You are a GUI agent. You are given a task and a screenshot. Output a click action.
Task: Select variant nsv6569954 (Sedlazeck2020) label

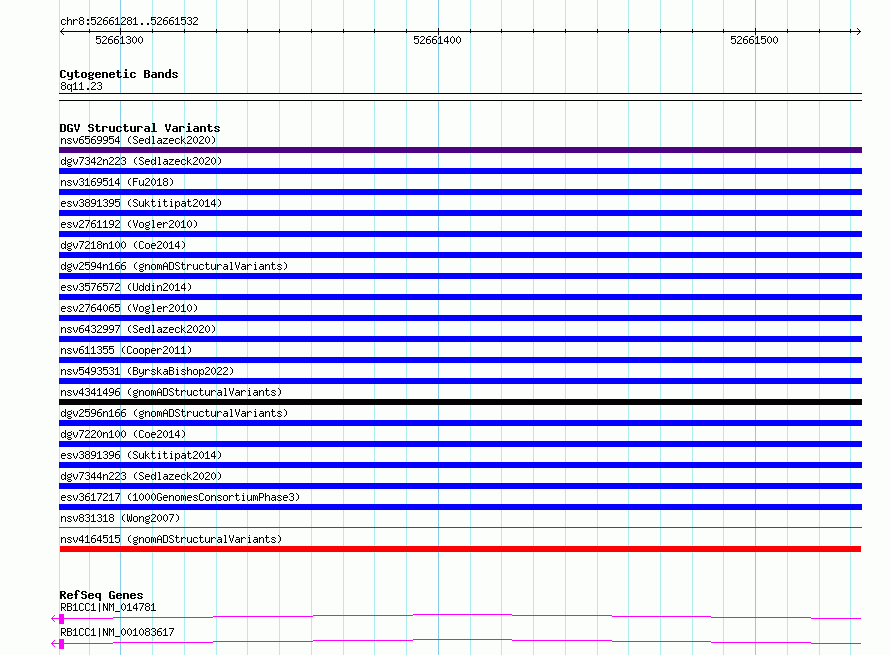click(x=138, y=140)
